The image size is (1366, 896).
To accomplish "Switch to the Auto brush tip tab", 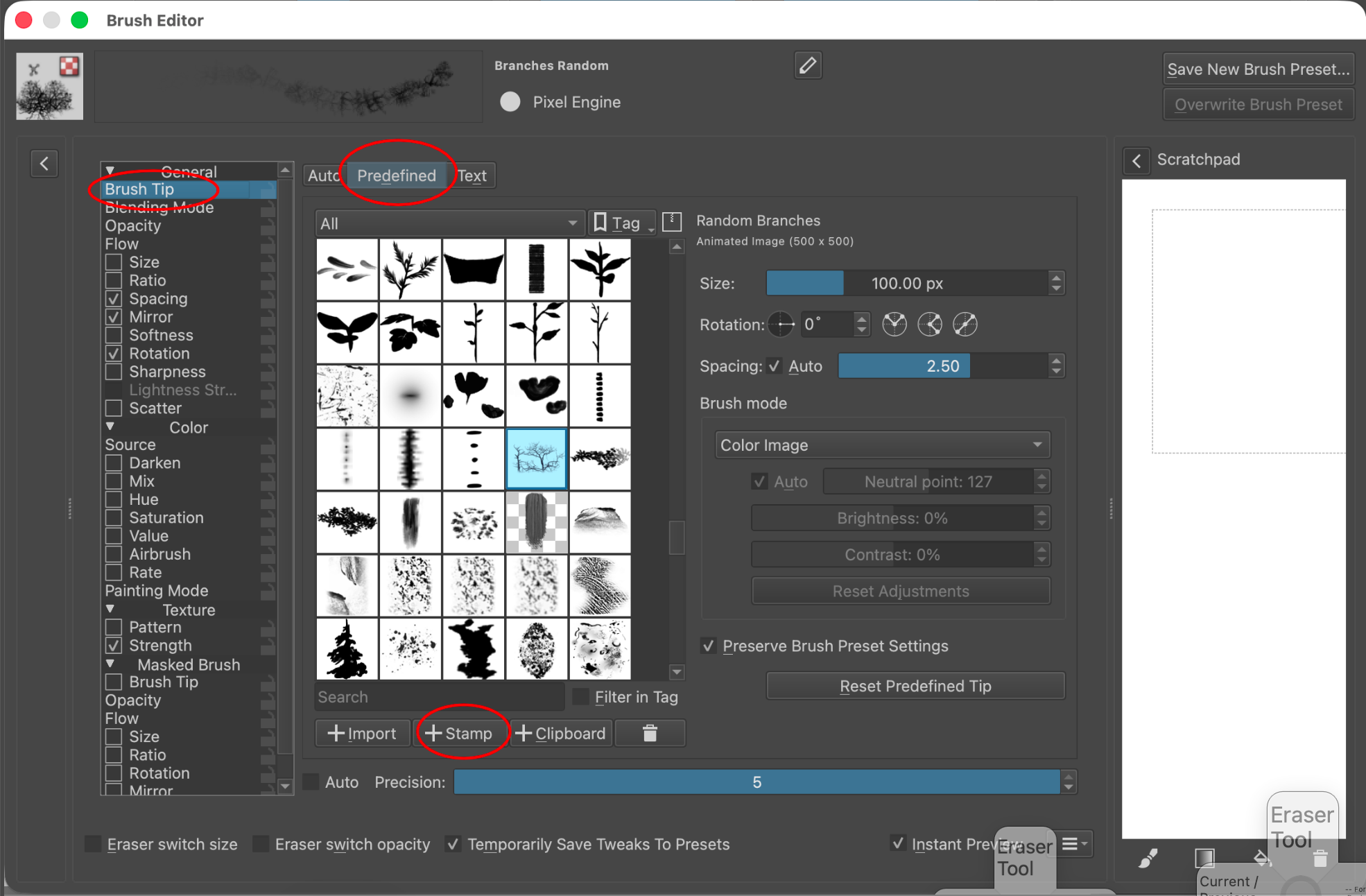I will tap(323, 176).
